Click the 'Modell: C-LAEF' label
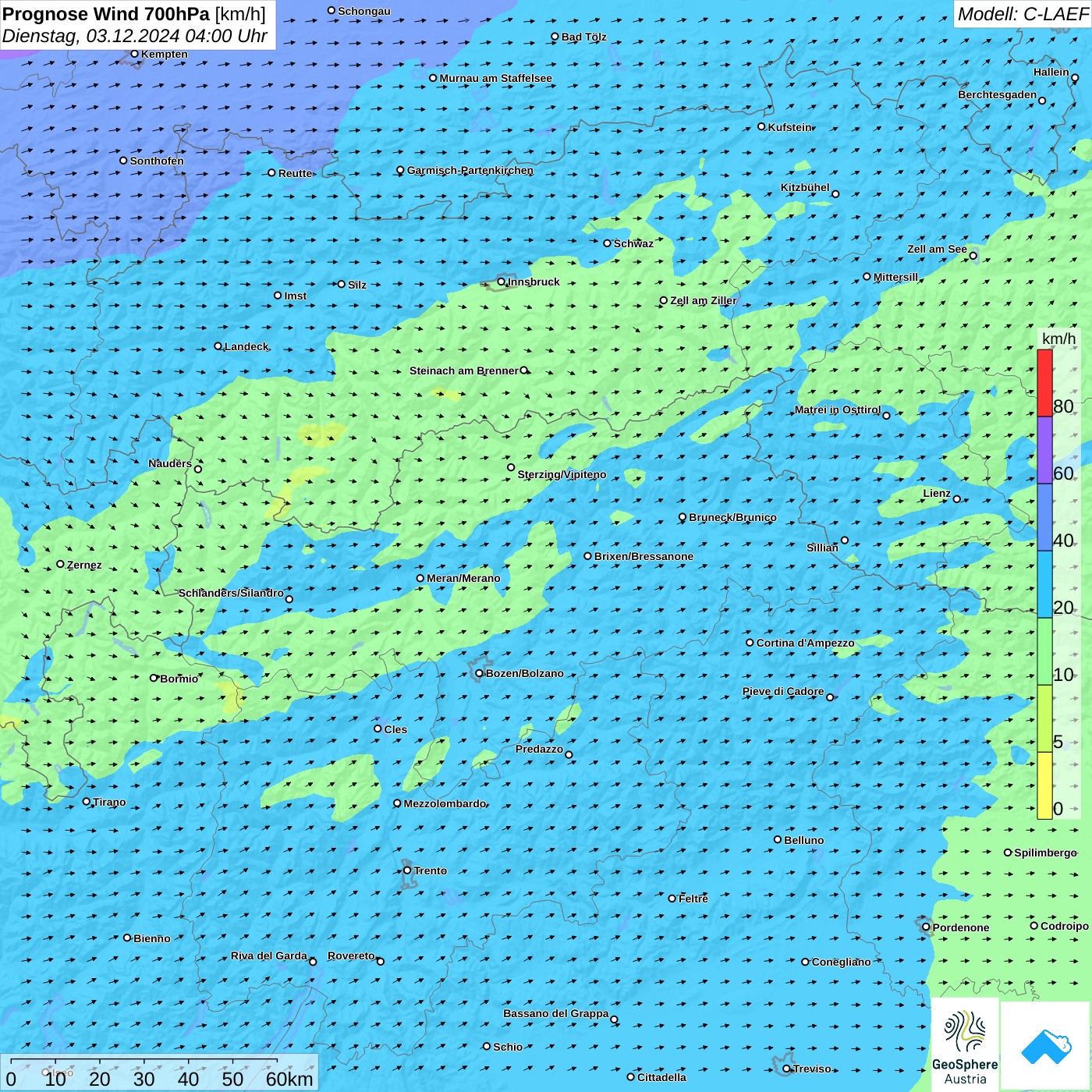The width and height of the screenshot is (1092, 1092). pyautogui.click(x=1023, y=14)
